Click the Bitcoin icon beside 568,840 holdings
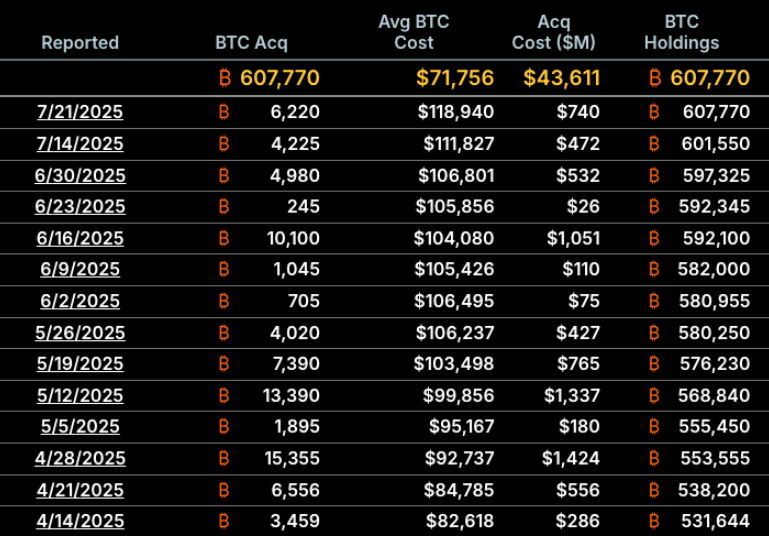The width and height of the screenshot is (769, 536). 655,395
